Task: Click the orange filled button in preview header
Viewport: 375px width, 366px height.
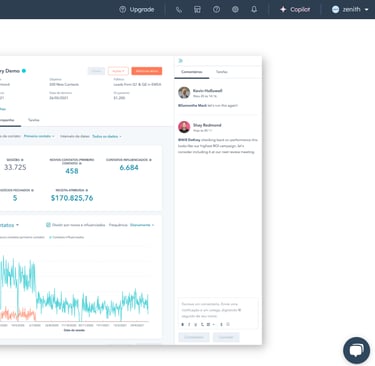Action: (147, 71)
